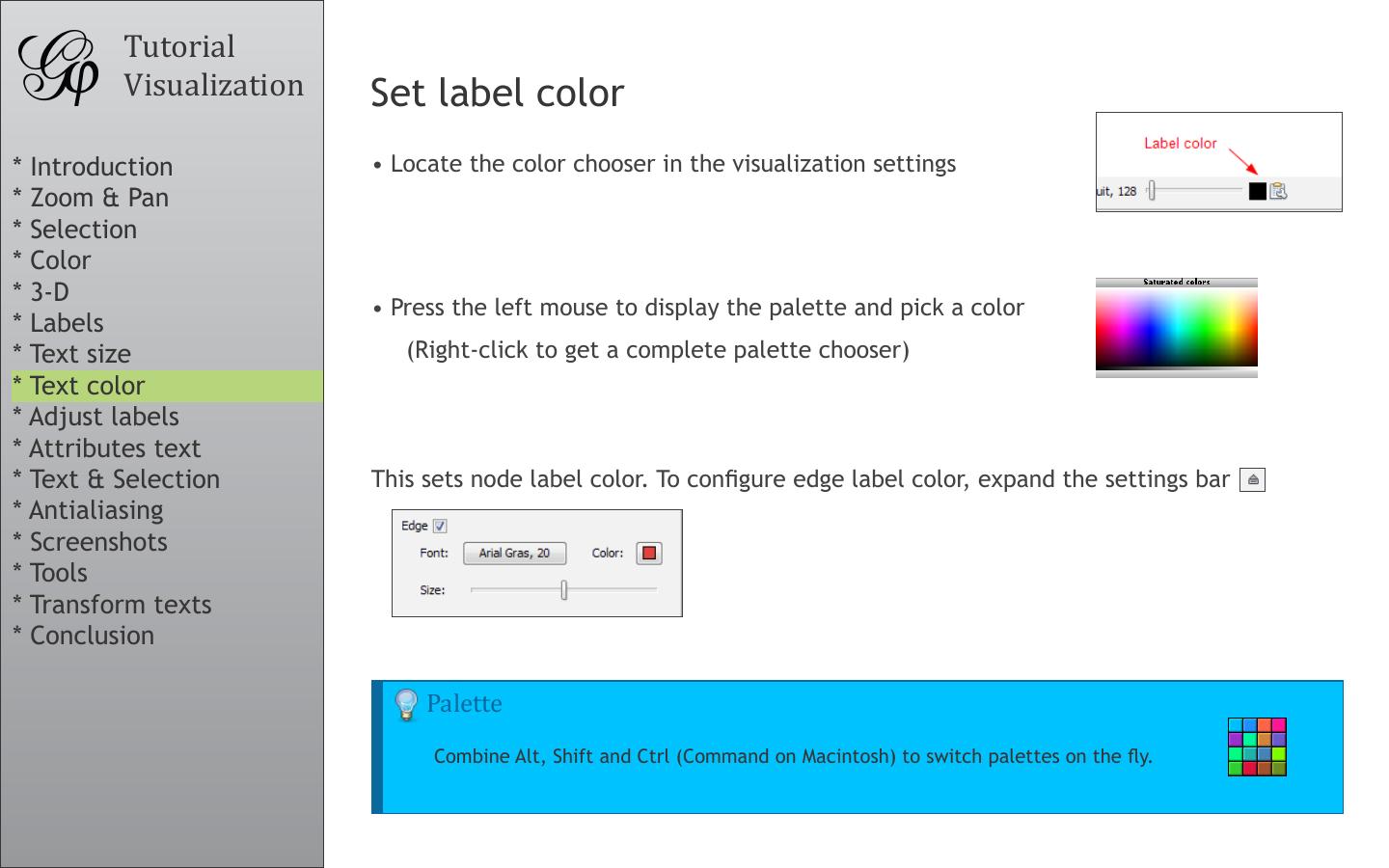The width and height of the screenshot is (1389, 868).
Task: Go to the Introduction section
Action: pos(101,167)
